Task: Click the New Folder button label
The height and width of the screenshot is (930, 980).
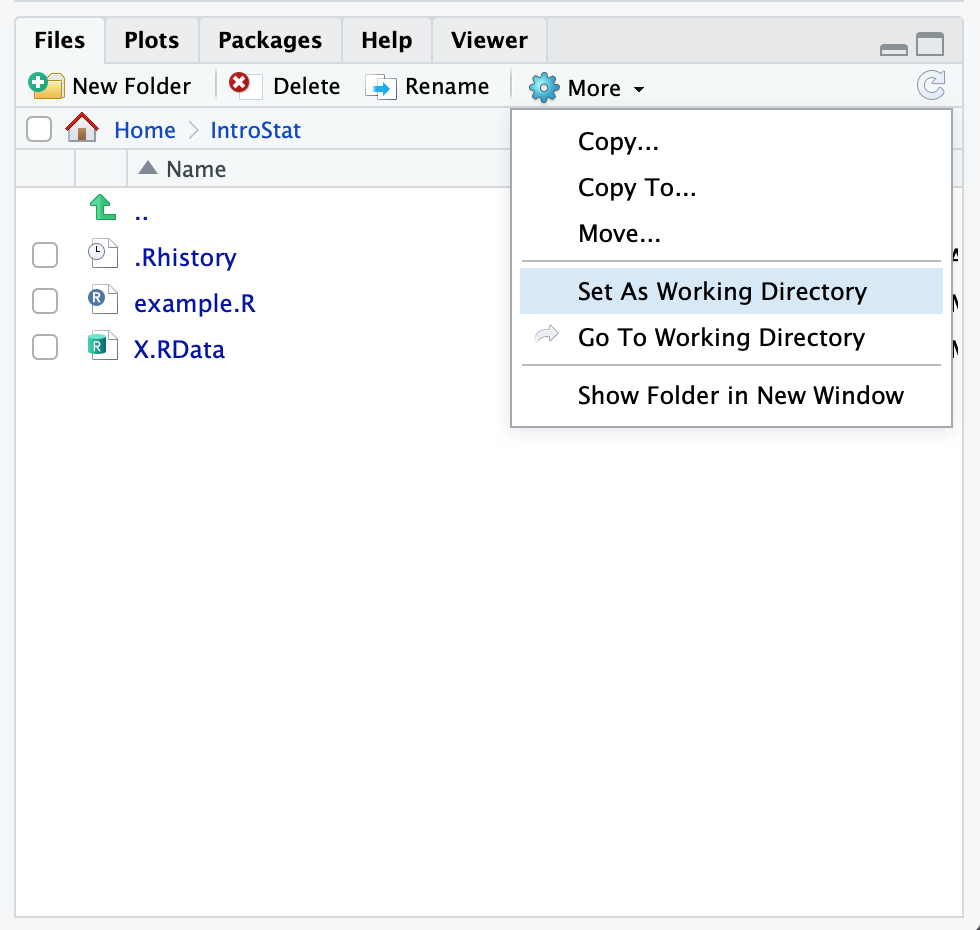Action: [x=132, y=86]
